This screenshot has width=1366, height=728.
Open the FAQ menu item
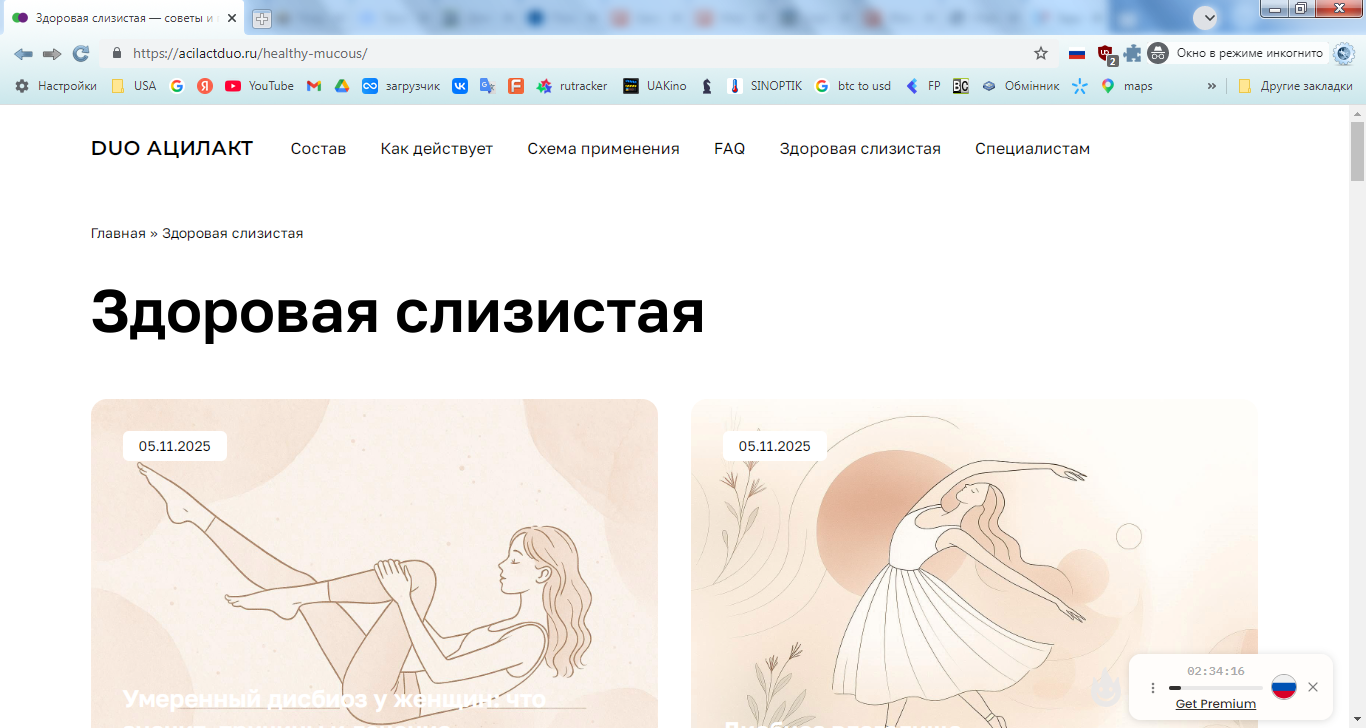(x=730, y=149)
